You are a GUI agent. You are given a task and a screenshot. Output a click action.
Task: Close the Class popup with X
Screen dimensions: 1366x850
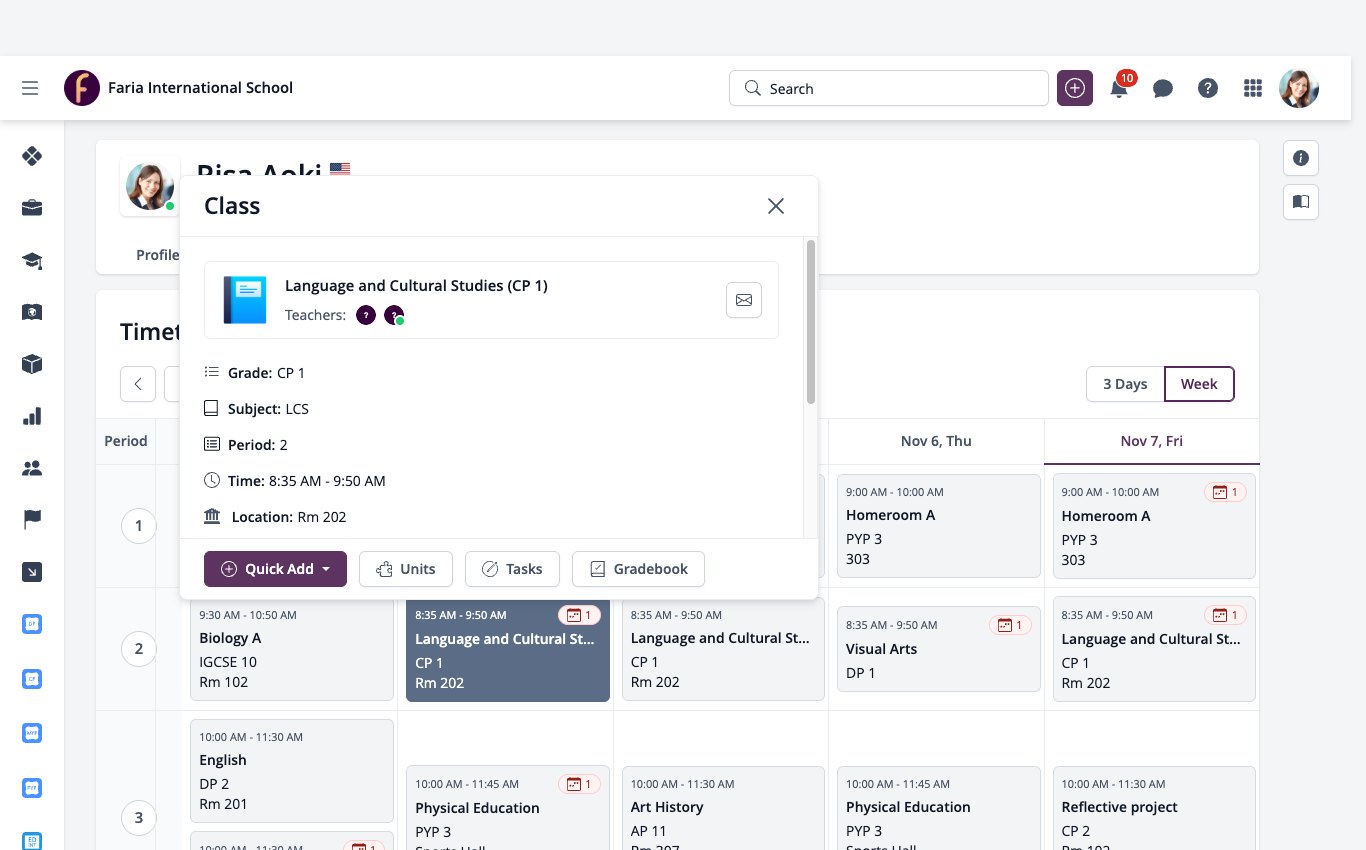click(x=776, y=206)
